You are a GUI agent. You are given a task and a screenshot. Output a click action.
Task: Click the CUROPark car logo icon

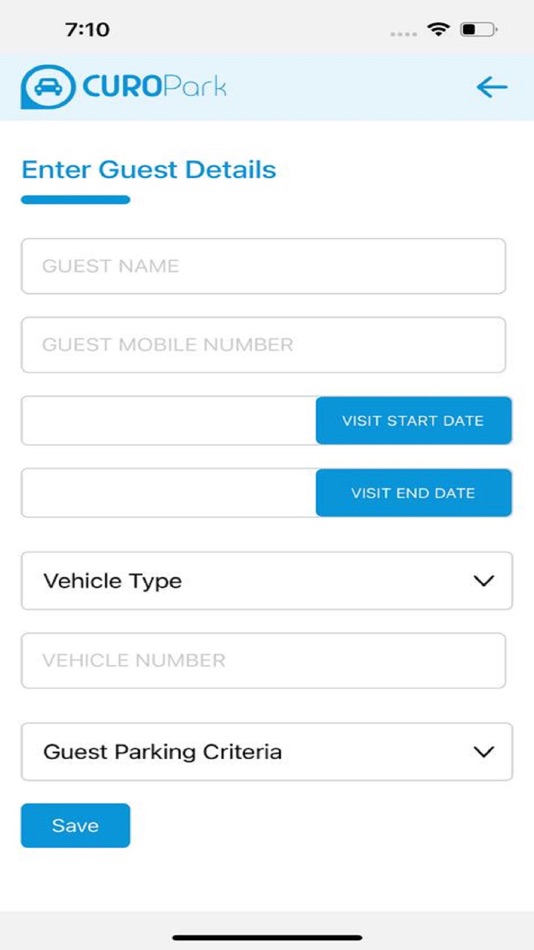pyautogui.click(x=48, y=87)
